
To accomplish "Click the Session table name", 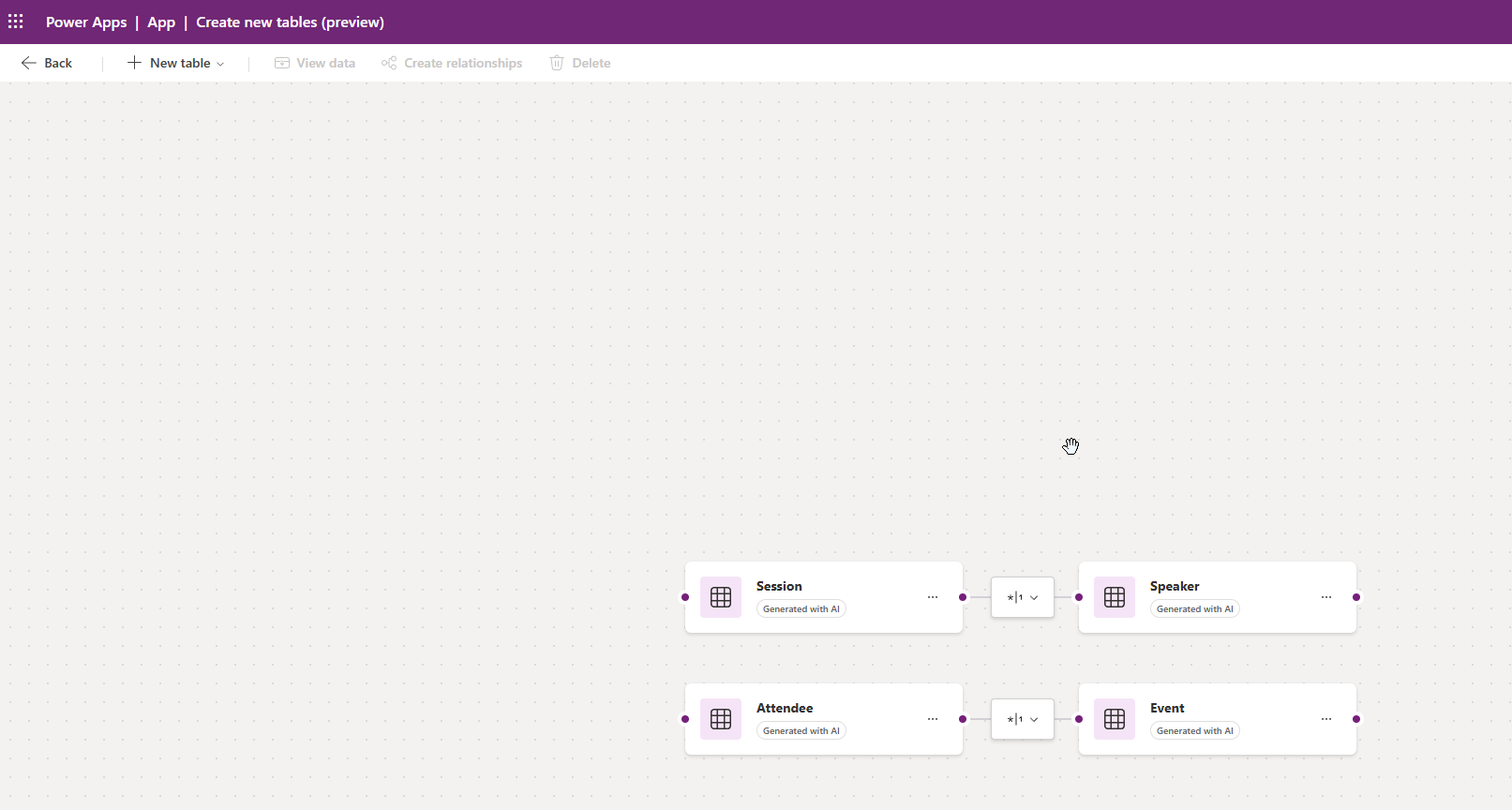I will tap(779, 586).
